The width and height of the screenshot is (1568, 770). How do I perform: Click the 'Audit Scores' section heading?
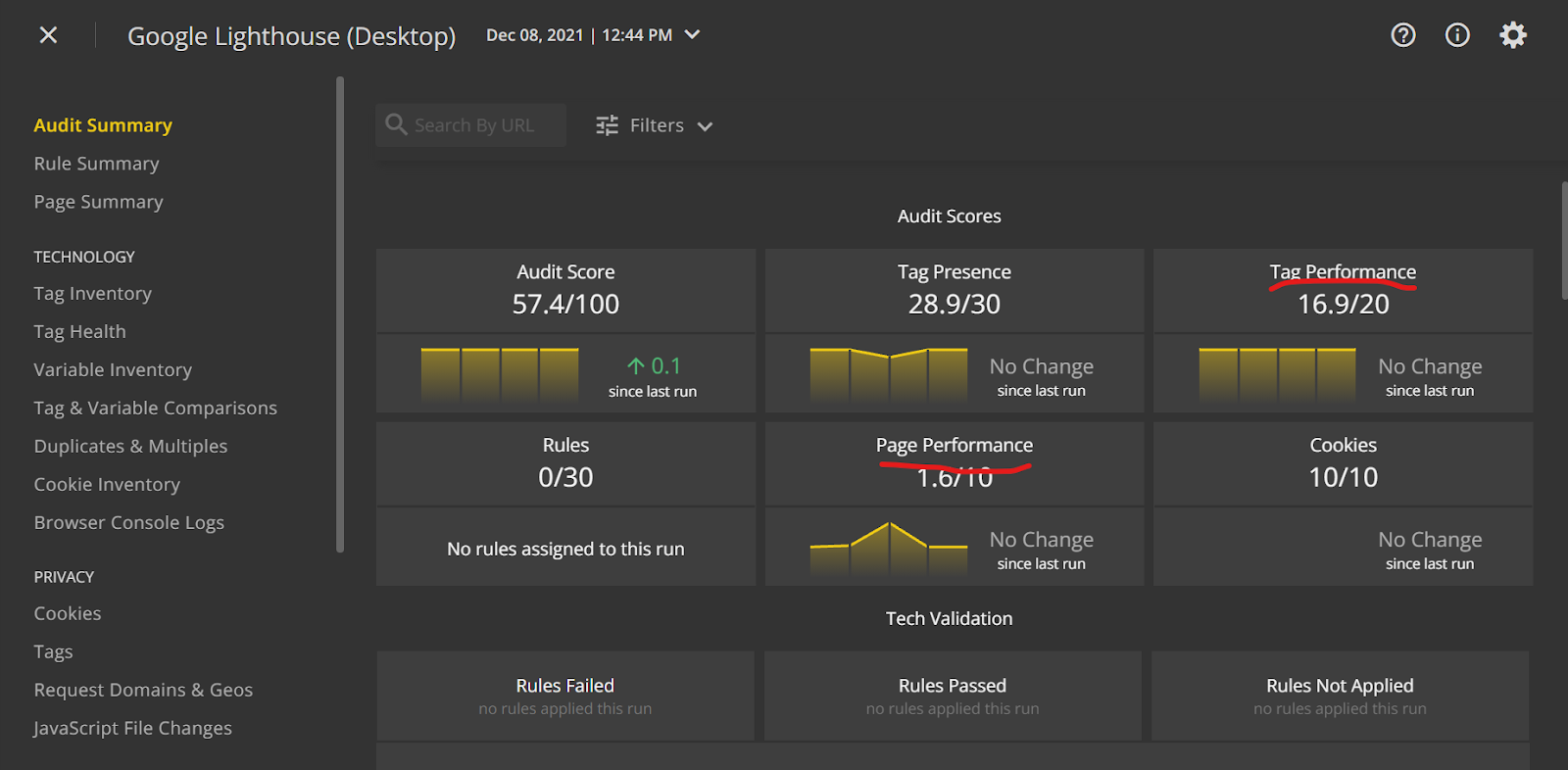click(950, 217)
